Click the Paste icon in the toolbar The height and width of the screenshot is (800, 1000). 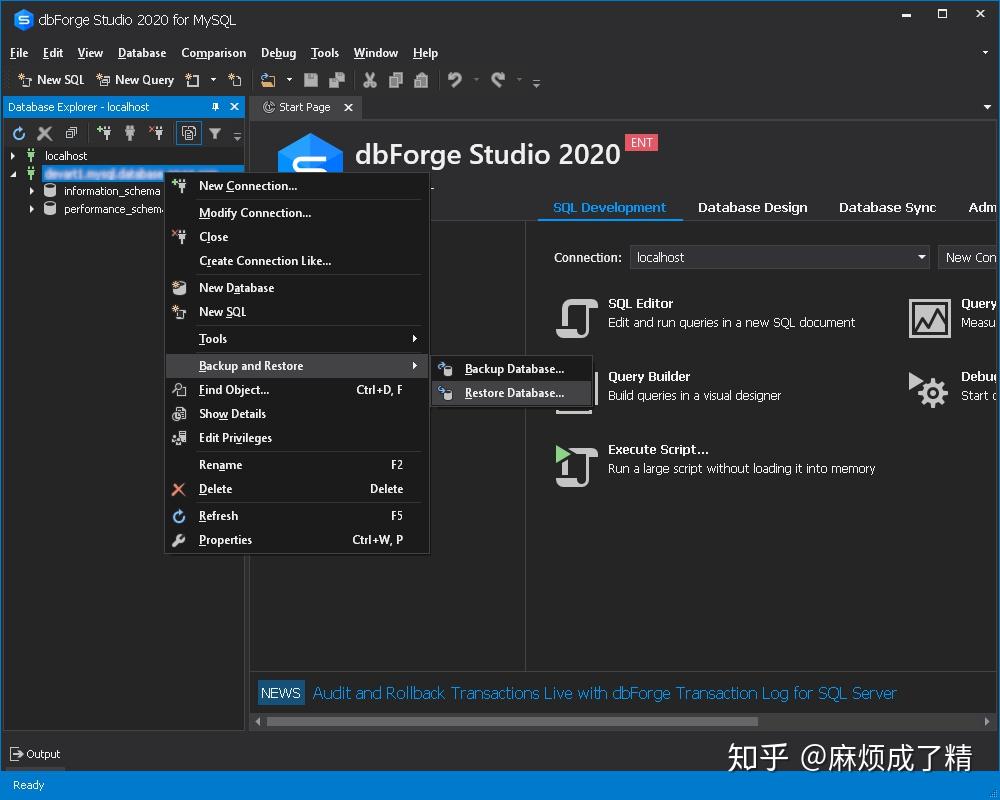(x=421, y=79)
